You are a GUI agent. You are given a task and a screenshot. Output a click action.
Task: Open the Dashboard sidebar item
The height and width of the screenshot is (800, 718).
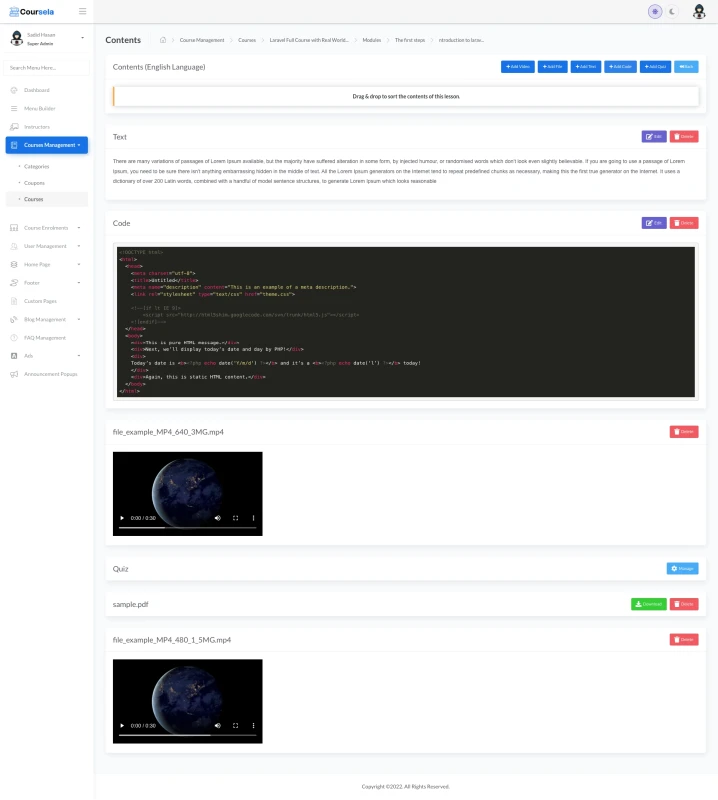tap(37, 90)
